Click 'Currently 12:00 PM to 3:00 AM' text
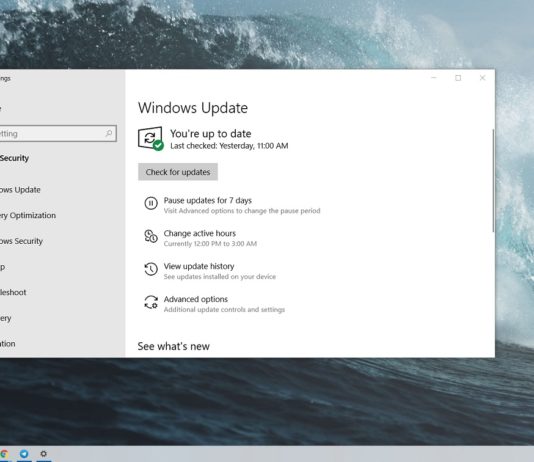Image resolution: width=534 pixels, height=462 pixels. [x=210, y=244]
